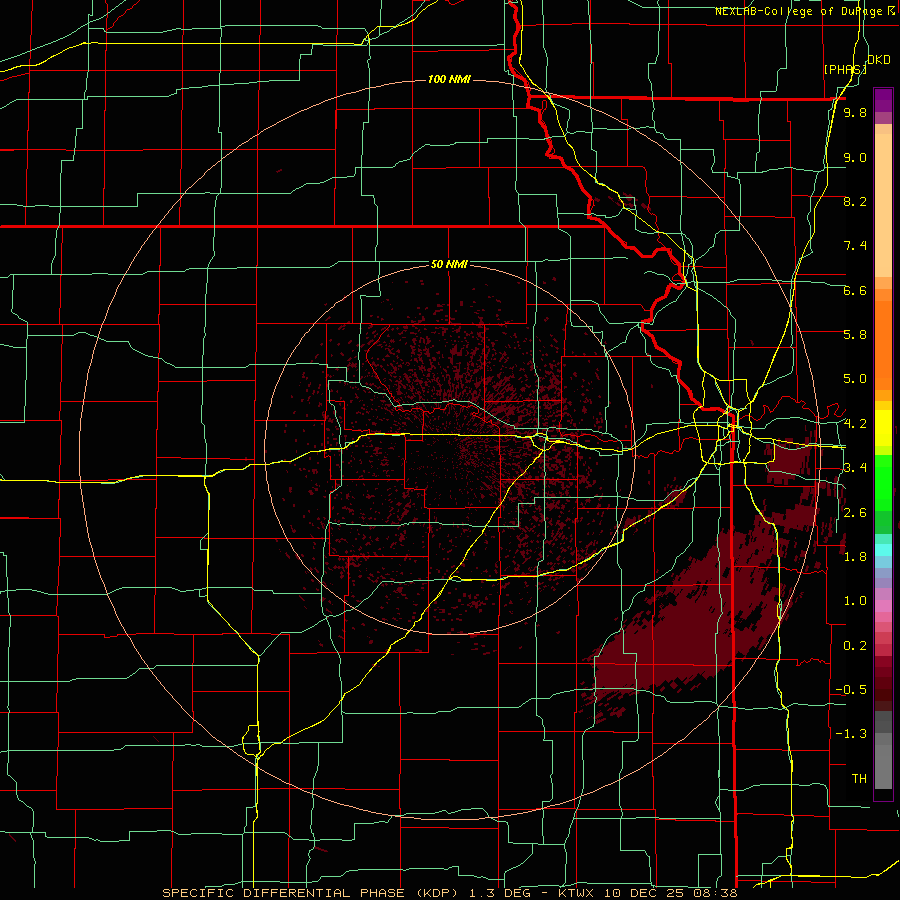
Task: Click the 9.0 legend value
Action: point(855,157)
